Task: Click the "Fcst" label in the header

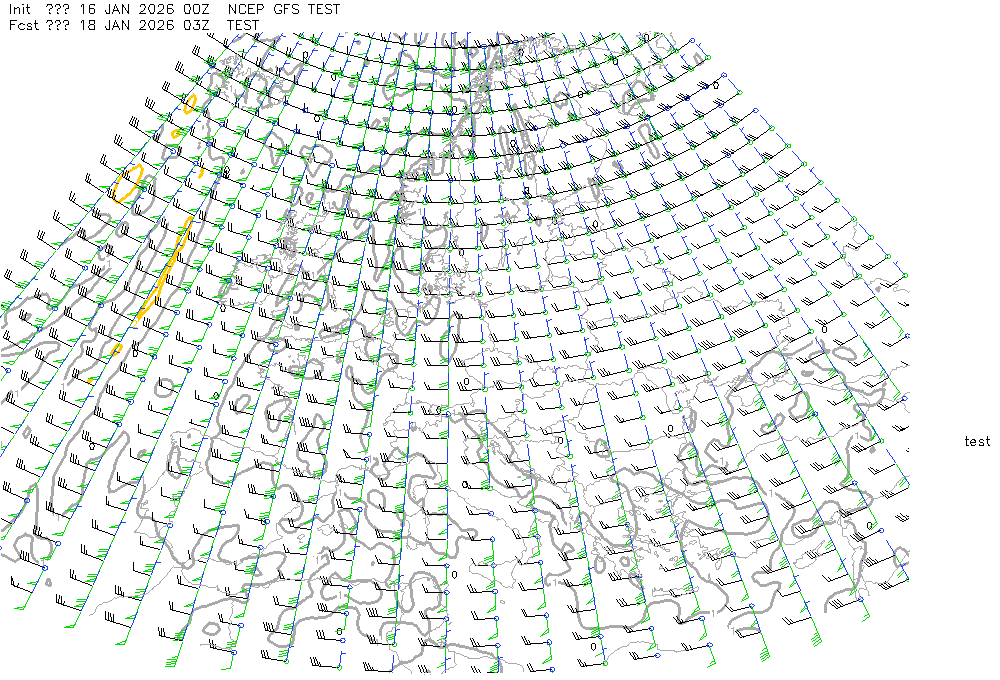Action: tap(22, 25)
